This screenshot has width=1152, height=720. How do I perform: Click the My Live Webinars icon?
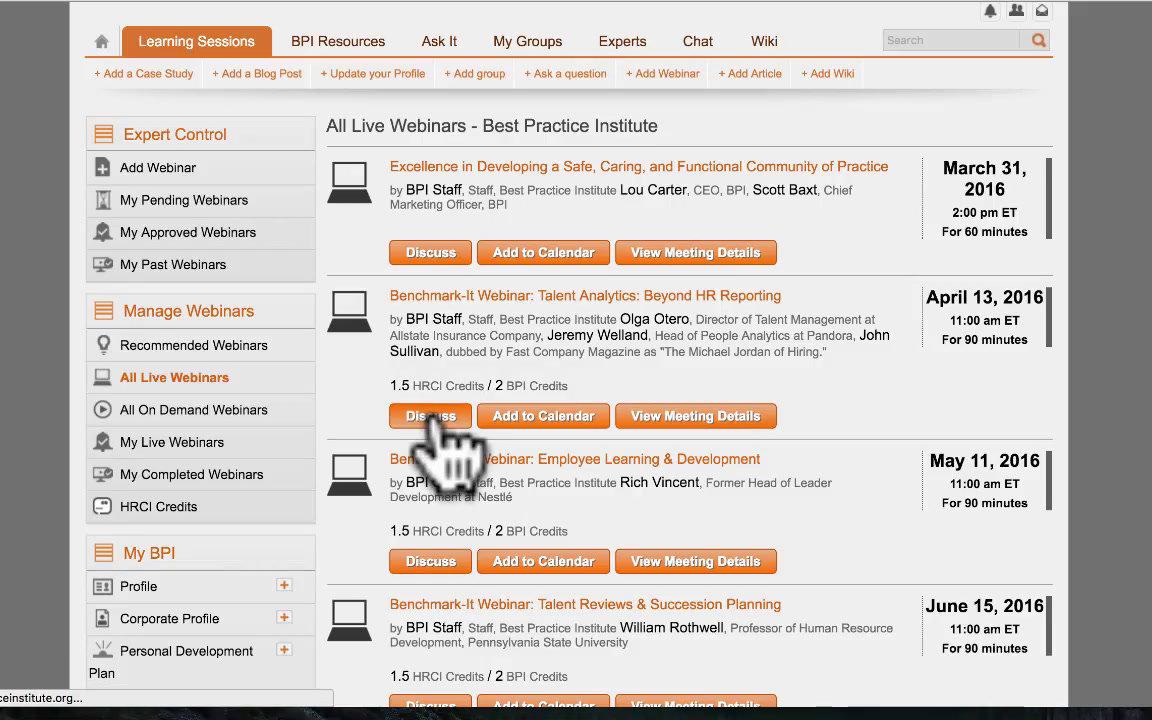[x=103, y=442]
